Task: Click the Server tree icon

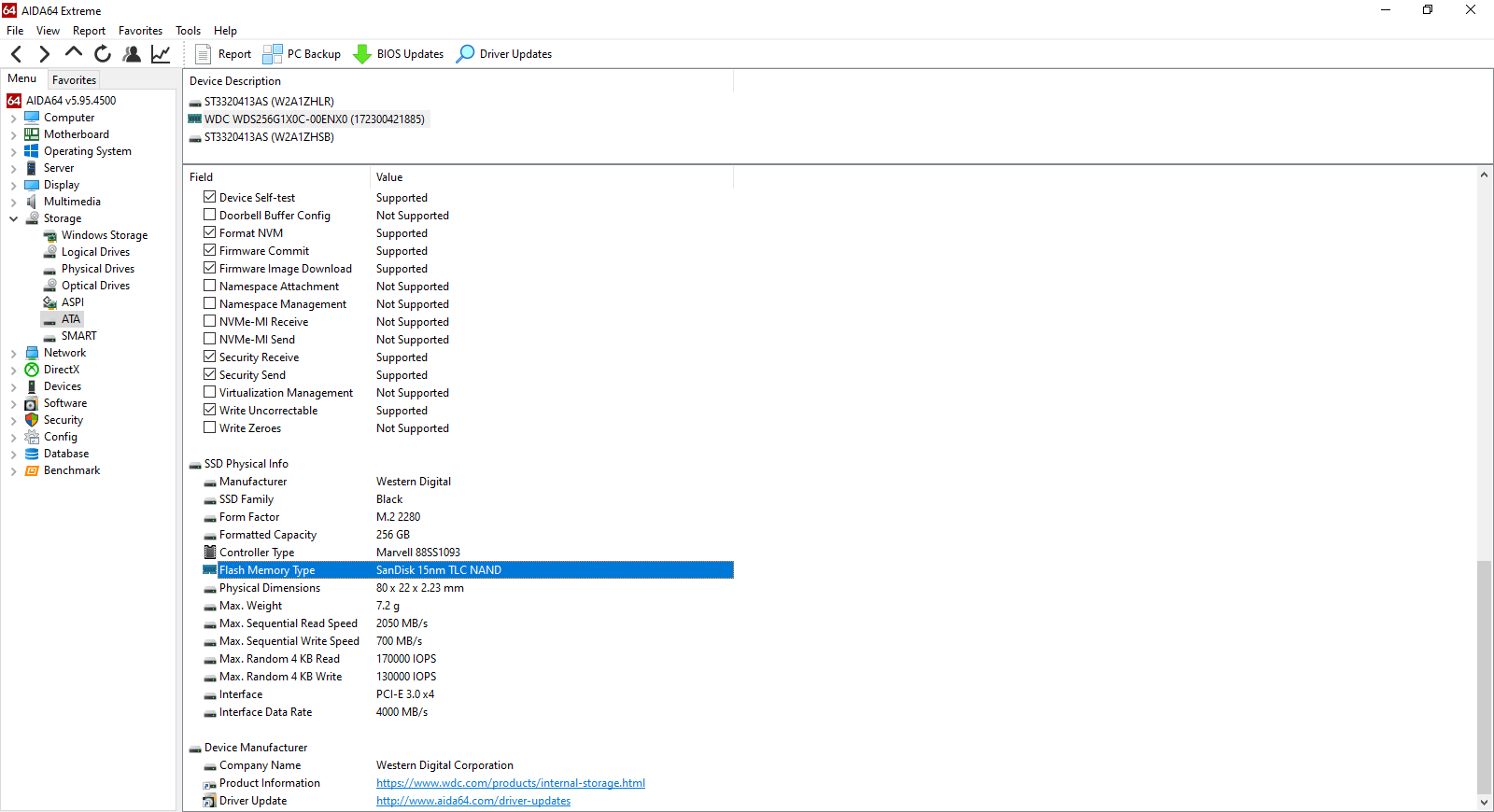Action: [x=32, y=168]
